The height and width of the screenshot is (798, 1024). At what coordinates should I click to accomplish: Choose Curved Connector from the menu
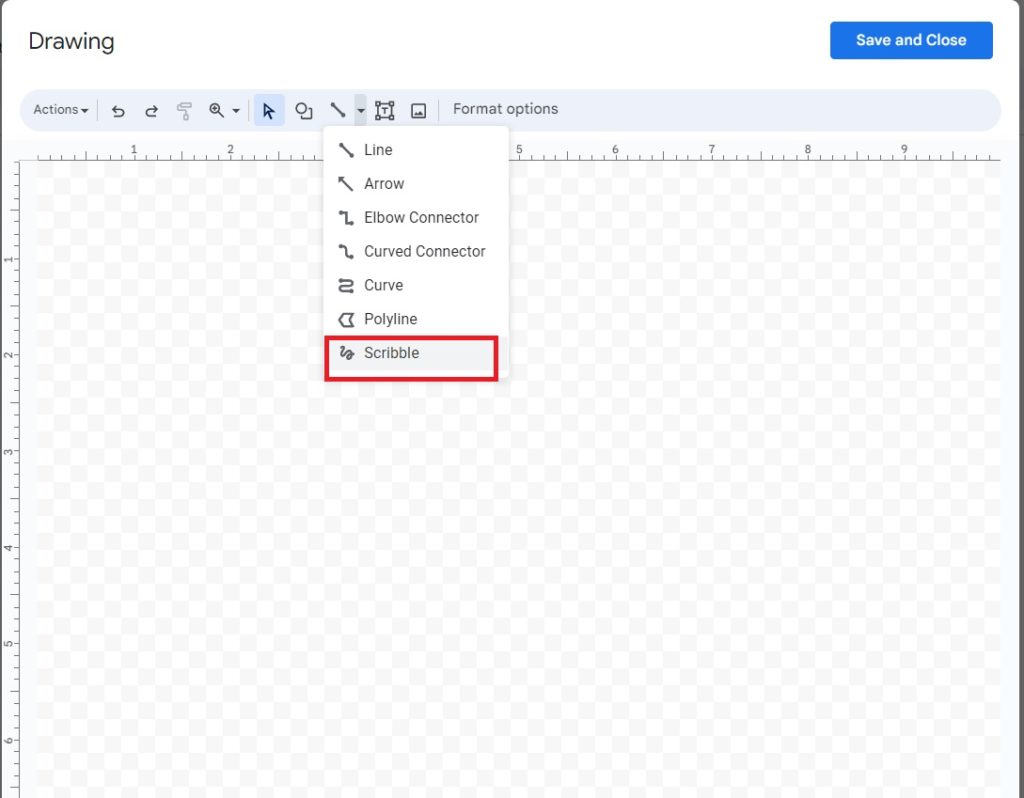tap(413, 251)
